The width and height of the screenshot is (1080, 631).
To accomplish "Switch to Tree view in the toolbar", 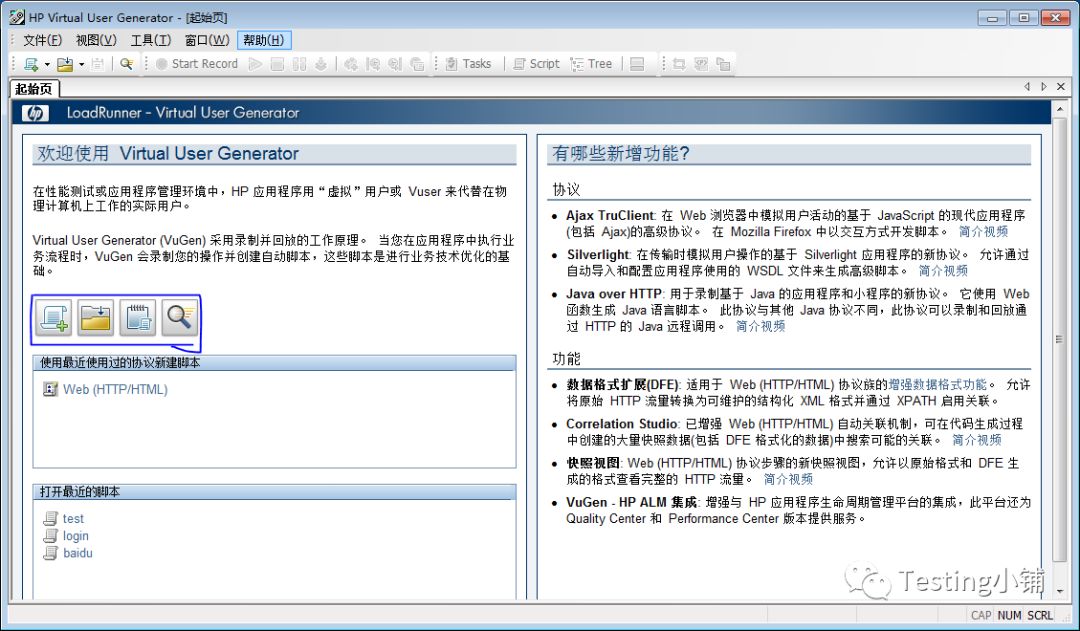I will tap(592, 64).
